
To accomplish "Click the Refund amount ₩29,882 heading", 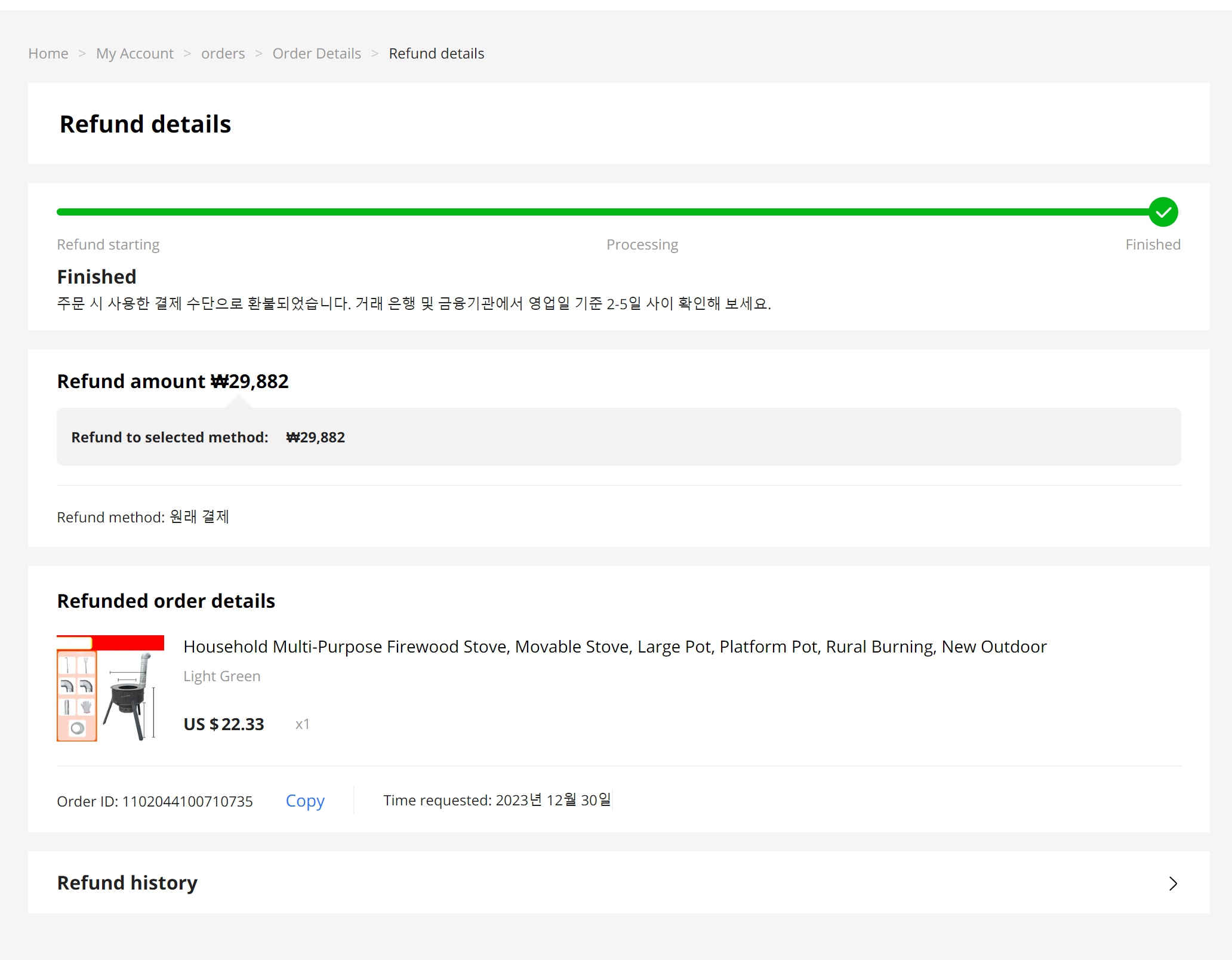I will [173, 381].
